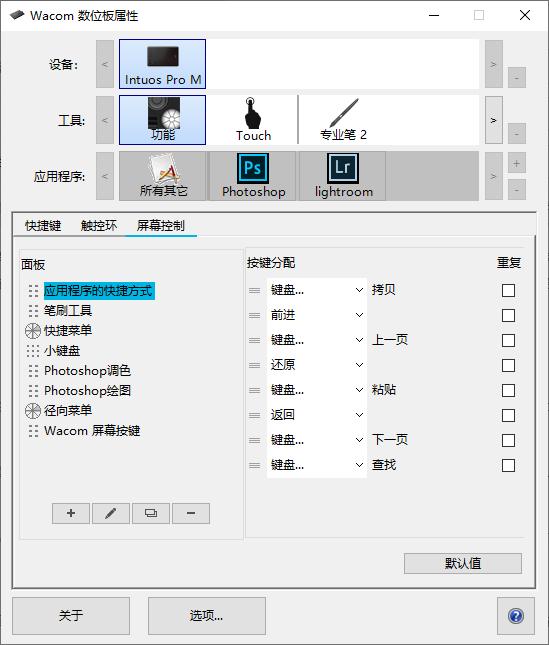
Task: Enable repeat checkbox for 下一页
Action: pos(508,441)
